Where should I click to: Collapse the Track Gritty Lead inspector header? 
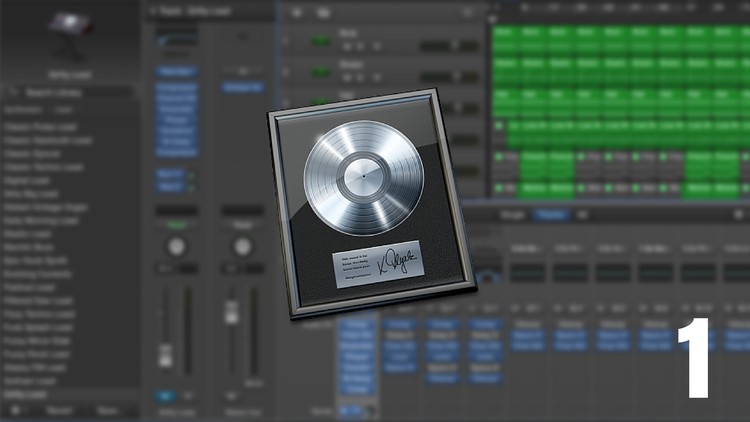[154, 11]
